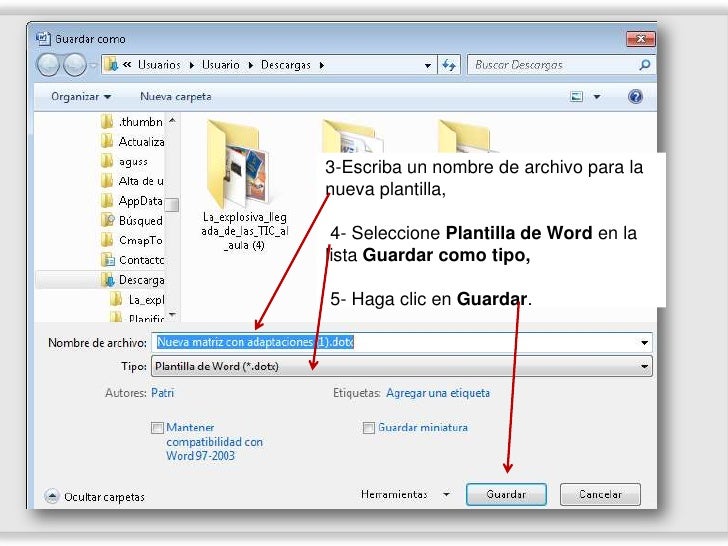Select the Descarga folder in tree

pyautogui.click(x=132, y=280)
